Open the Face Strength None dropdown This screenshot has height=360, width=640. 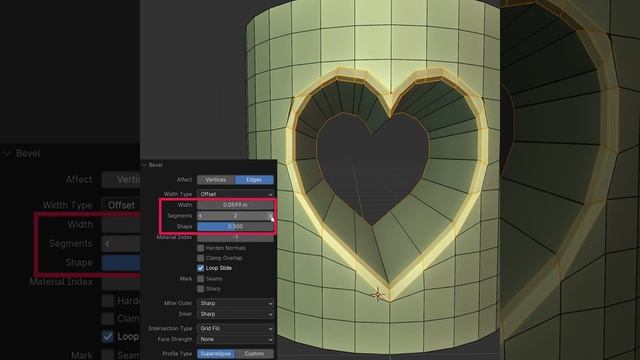tap(235, 339)
